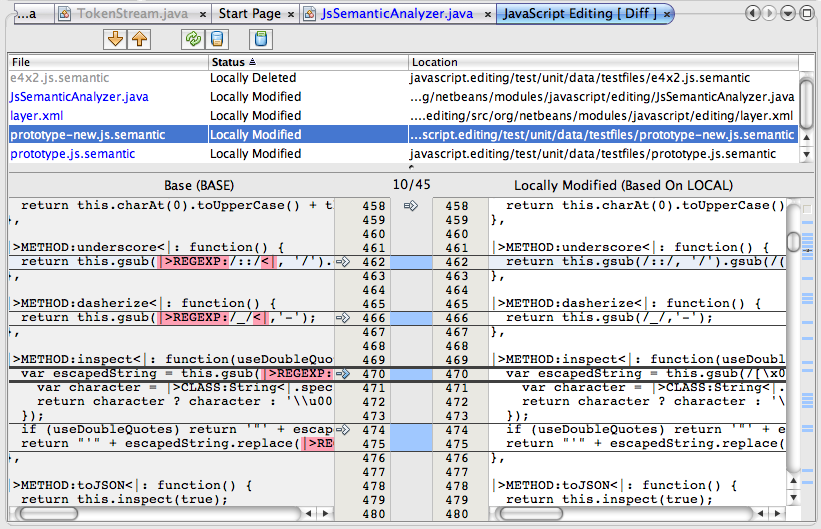Click right pane scroll left arrow

tap(760, 514)
